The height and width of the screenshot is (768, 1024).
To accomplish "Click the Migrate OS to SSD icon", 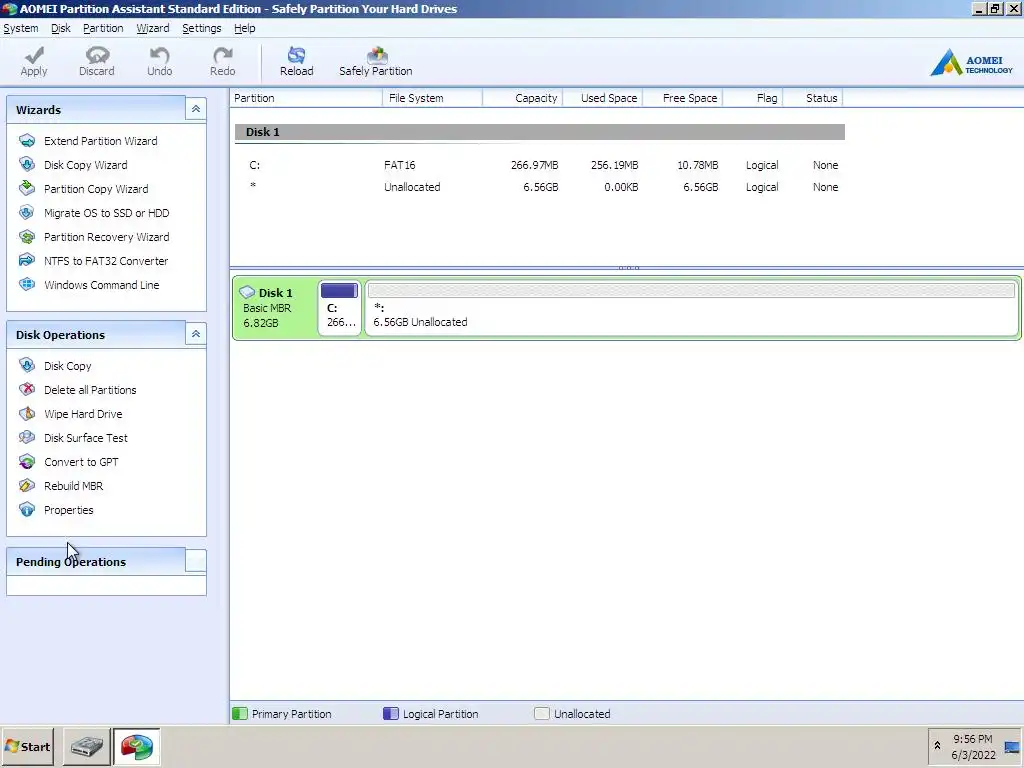I will click(x=27, y=212).
